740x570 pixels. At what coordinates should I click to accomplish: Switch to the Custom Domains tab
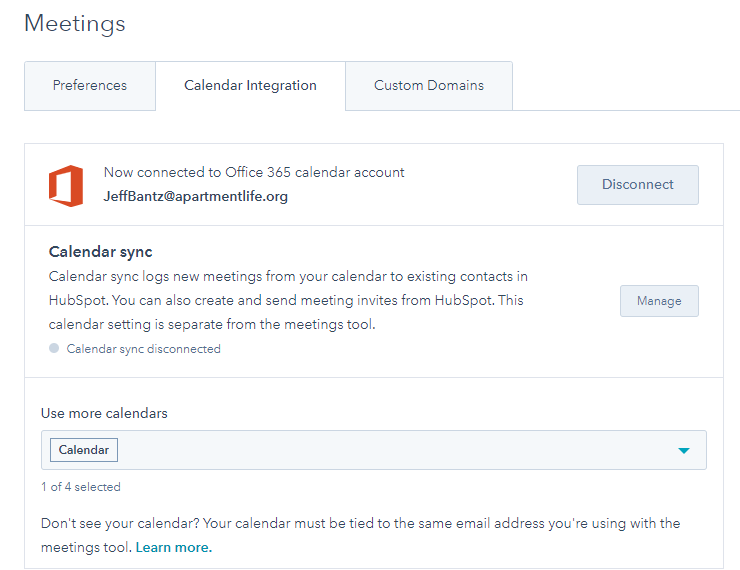coord(429,85)
